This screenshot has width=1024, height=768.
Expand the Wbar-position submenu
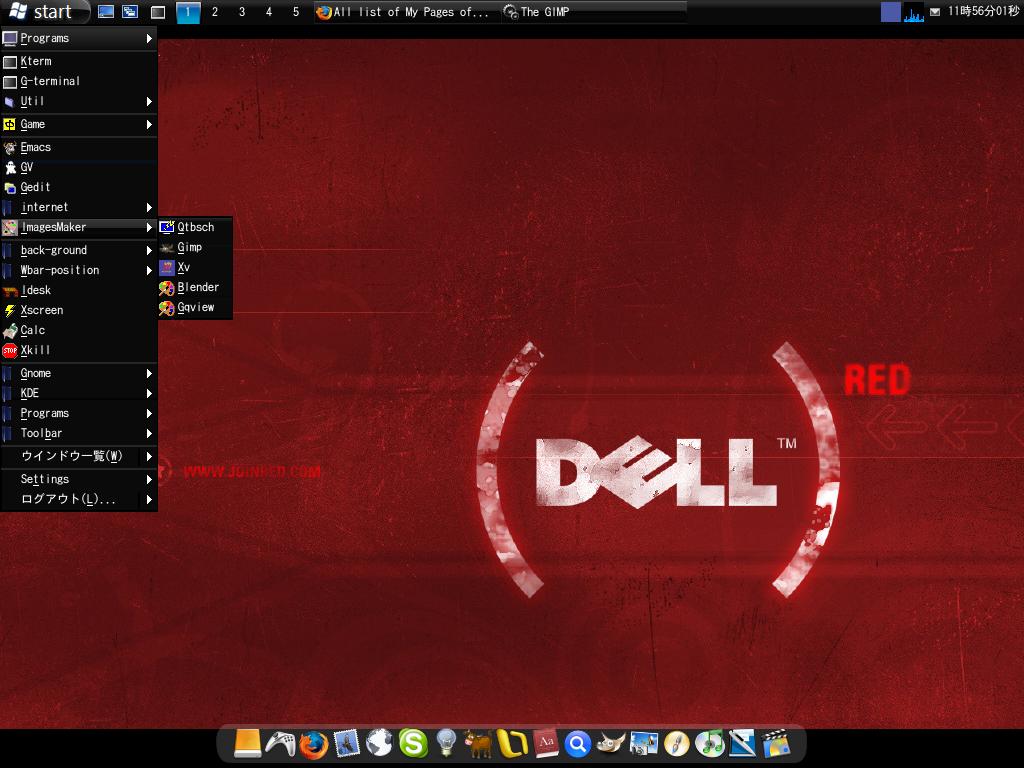pos(79,270)
